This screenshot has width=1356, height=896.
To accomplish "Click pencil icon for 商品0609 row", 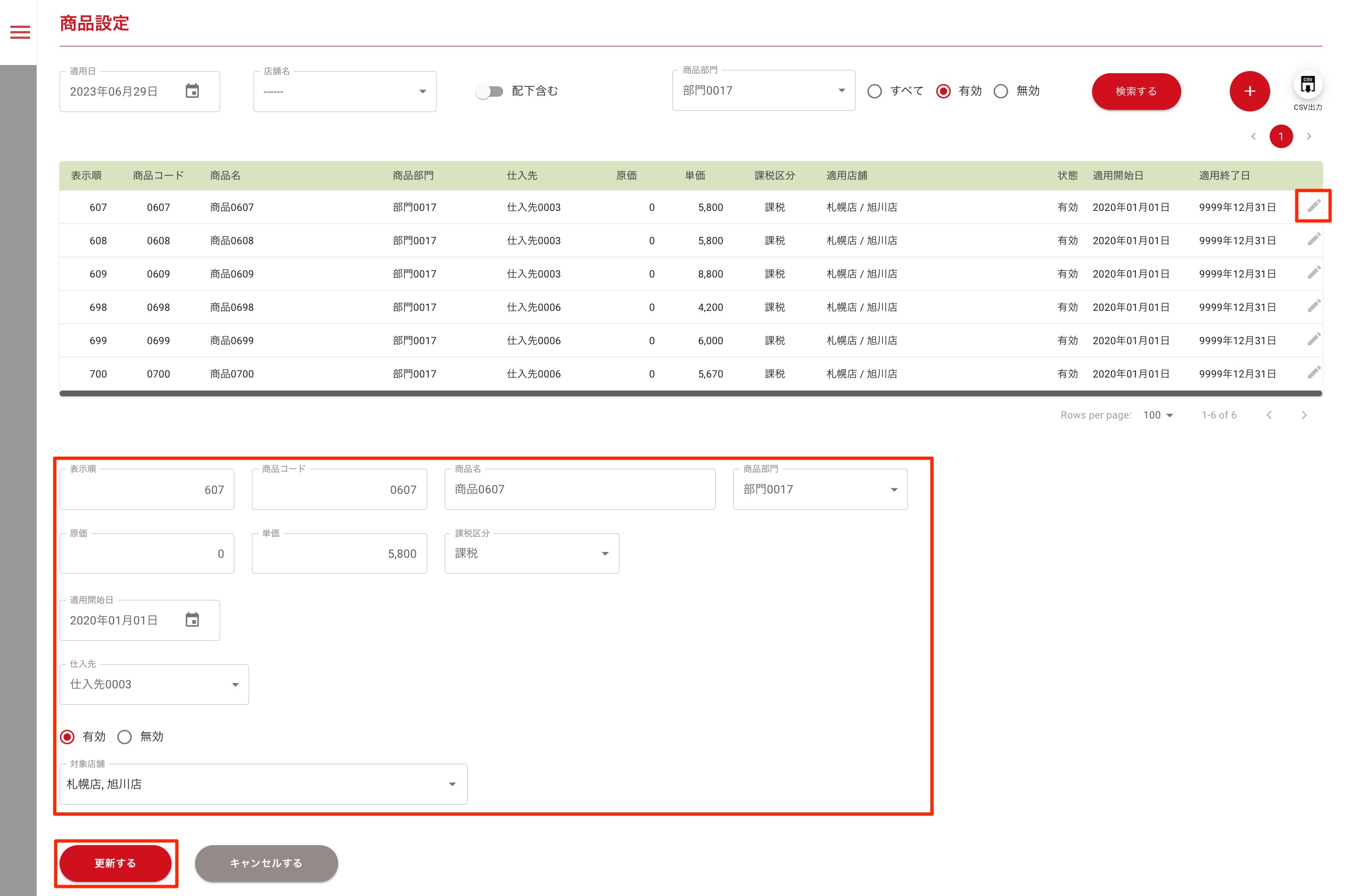I will (x=1313, y=273).
